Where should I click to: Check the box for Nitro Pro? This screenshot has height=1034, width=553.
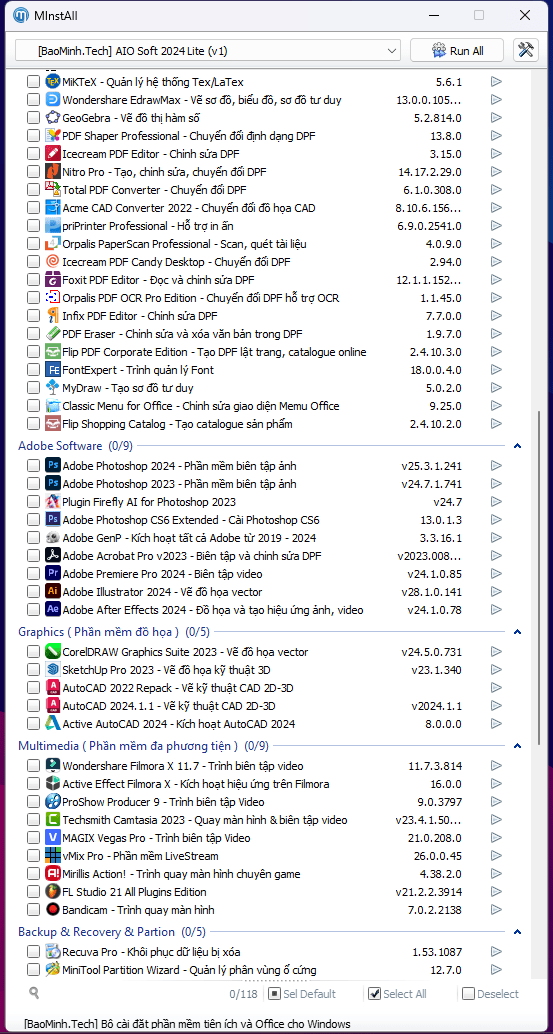(33, 172)
